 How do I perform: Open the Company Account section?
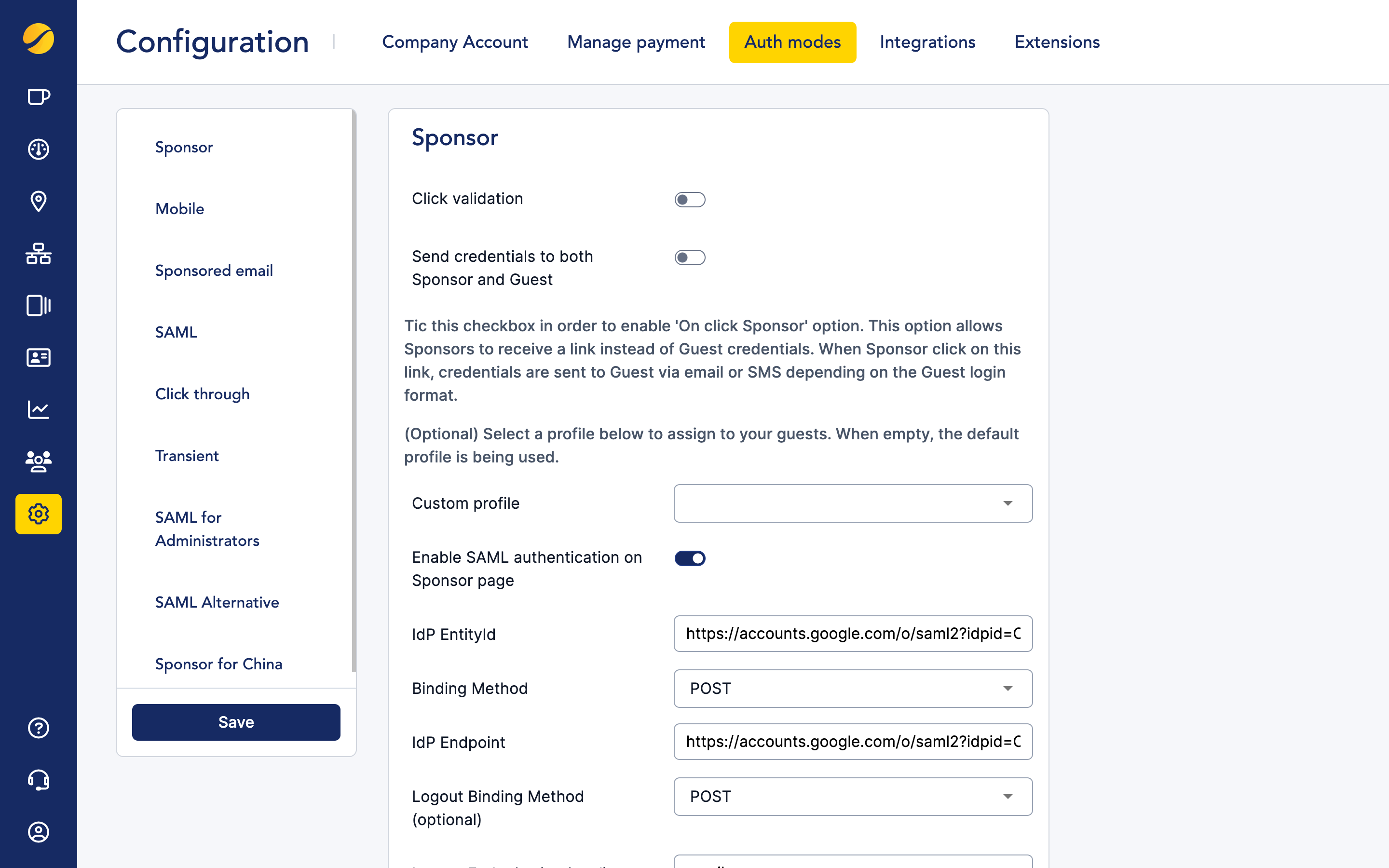pyautogui.click(x=455, y=42)
